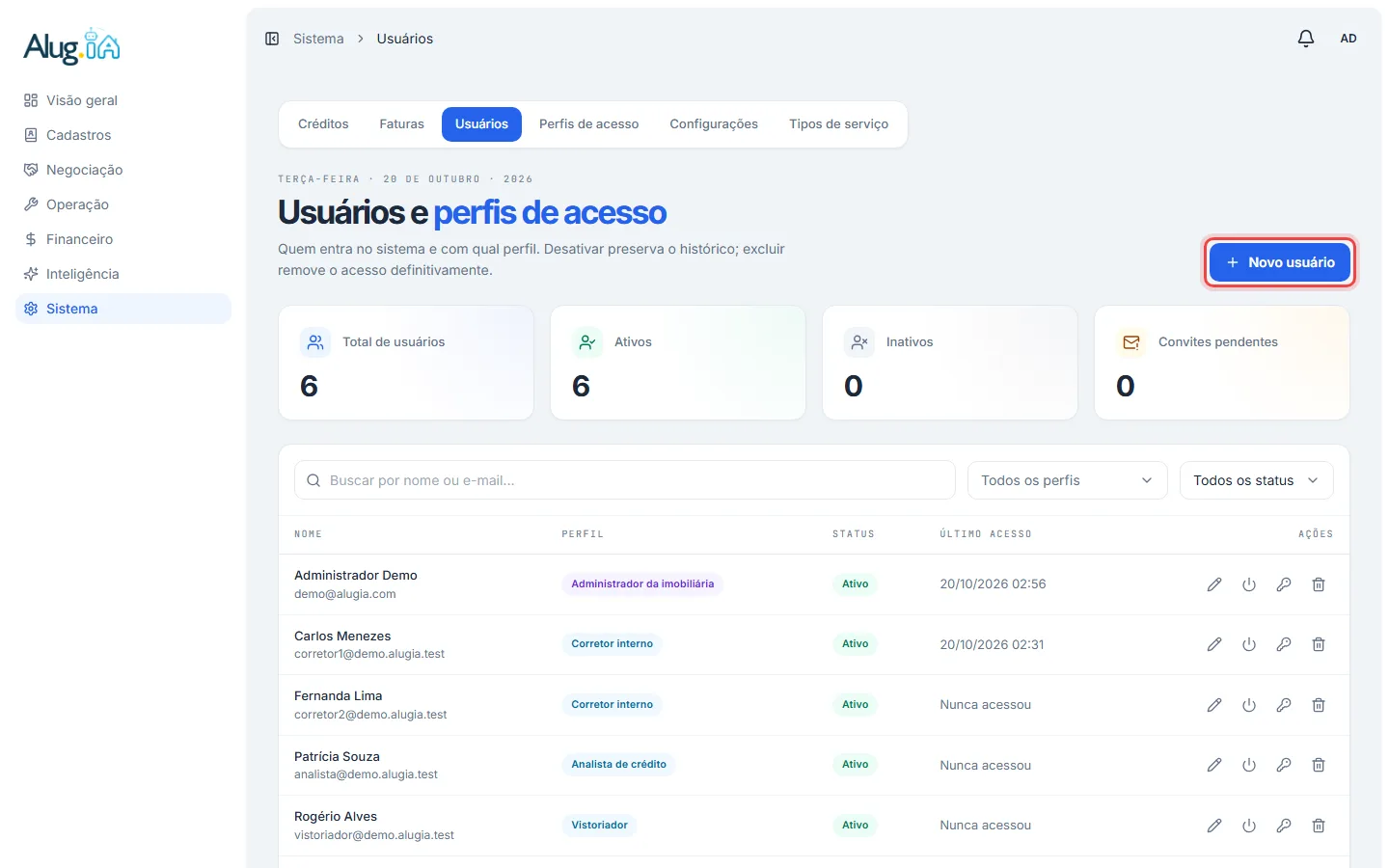Viewport: 1389px width, 868px height.
Task: Click key icon in Carlos Menezes row
Action: [1284, 644]
